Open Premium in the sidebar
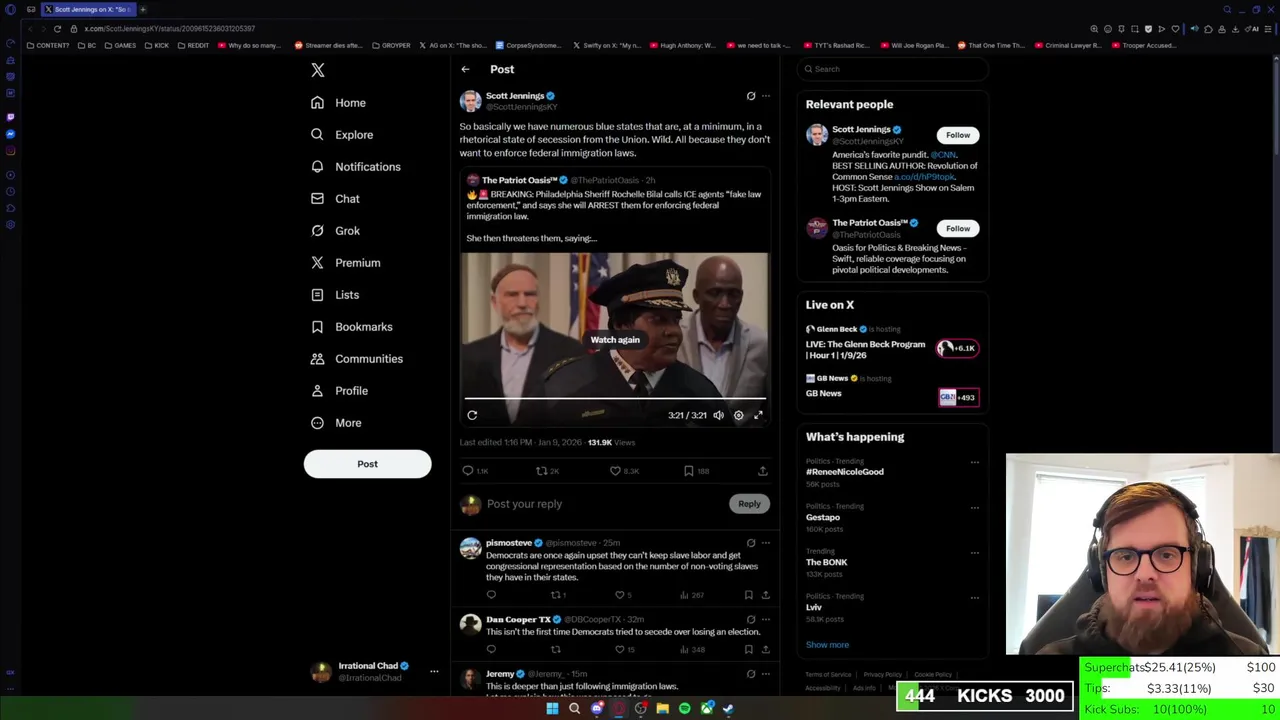The image size is (1280, 720). pos(345,263)
